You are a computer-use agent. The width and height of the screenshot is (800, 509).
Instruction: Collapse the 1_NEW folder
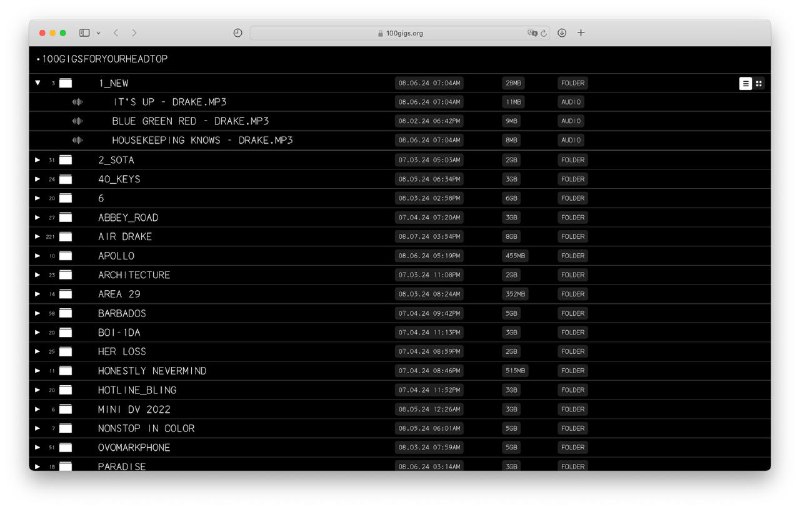(x=38, y=83)
